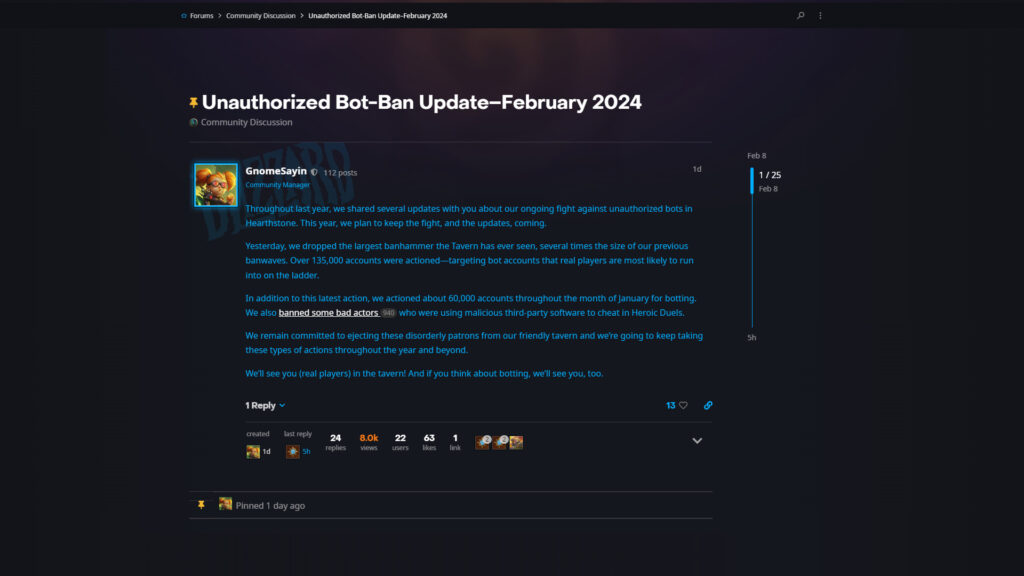Copy a link to the post via the share icon
This screenshot has height=576, width=1024.
click(708, 405)
